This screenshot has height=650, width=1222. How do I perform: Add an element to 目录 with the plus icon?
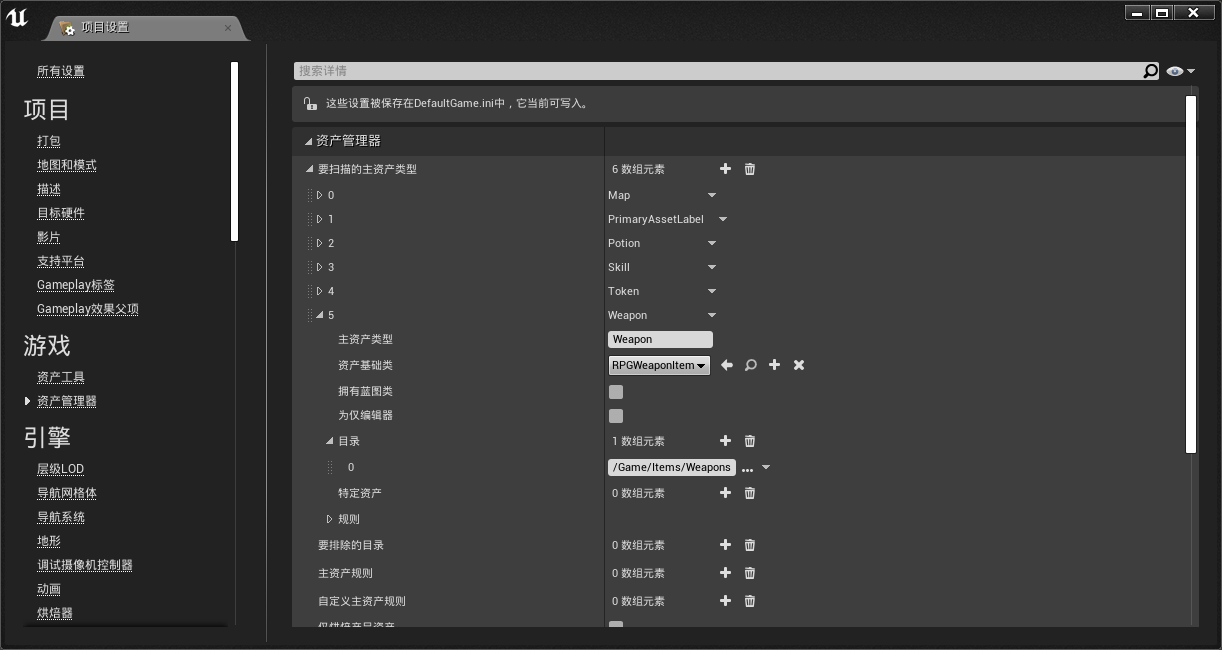tap(725, 441)
